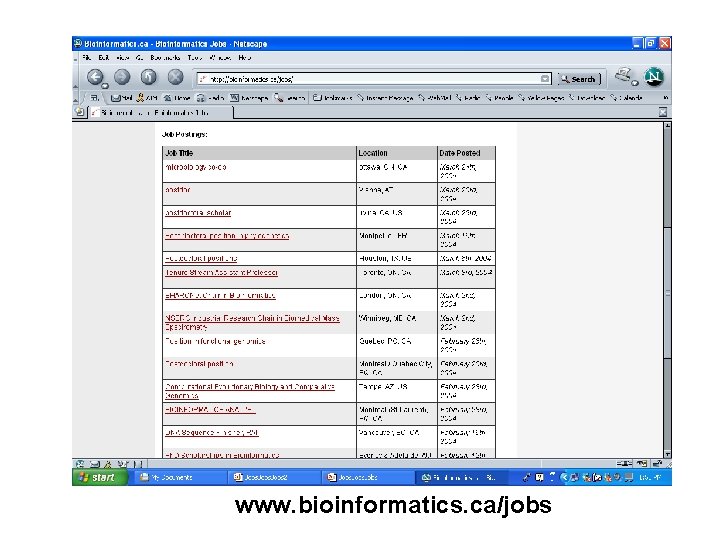The height and width of the screenshot is (540, 720).
Task: Open the Download bookmark link
Action: point(586,98)
